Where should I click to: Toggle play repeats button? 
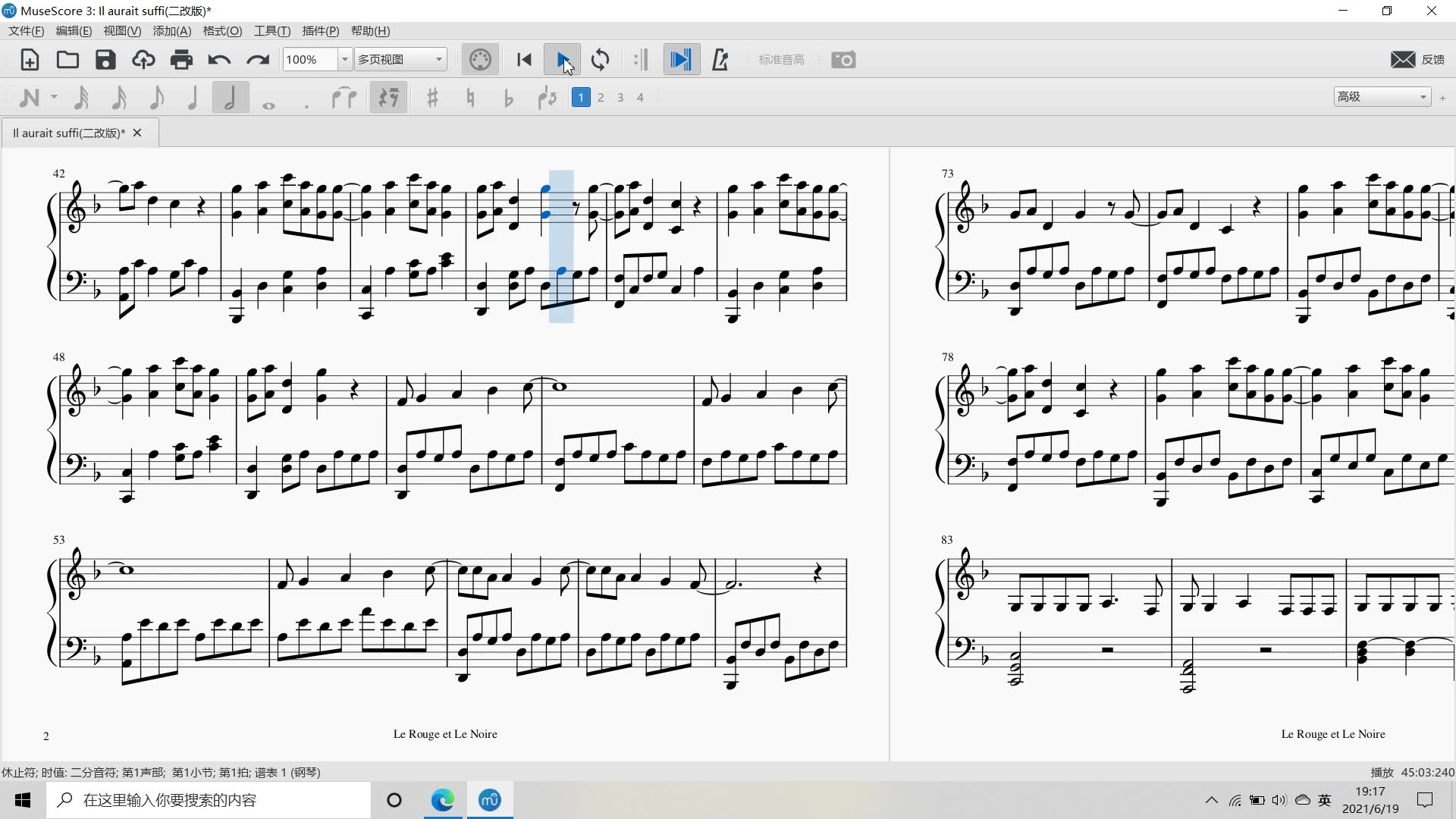click(641, 60)
